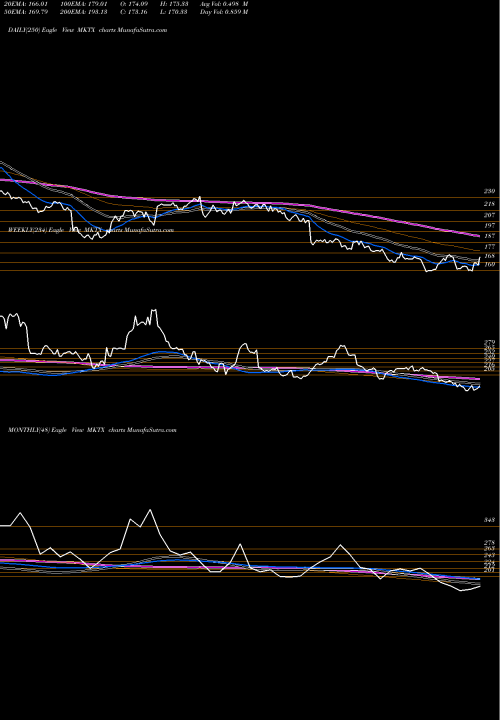Click the 348 price label on monthly chart
This screenshot has height=720, width=500.
tap(489, 520)
